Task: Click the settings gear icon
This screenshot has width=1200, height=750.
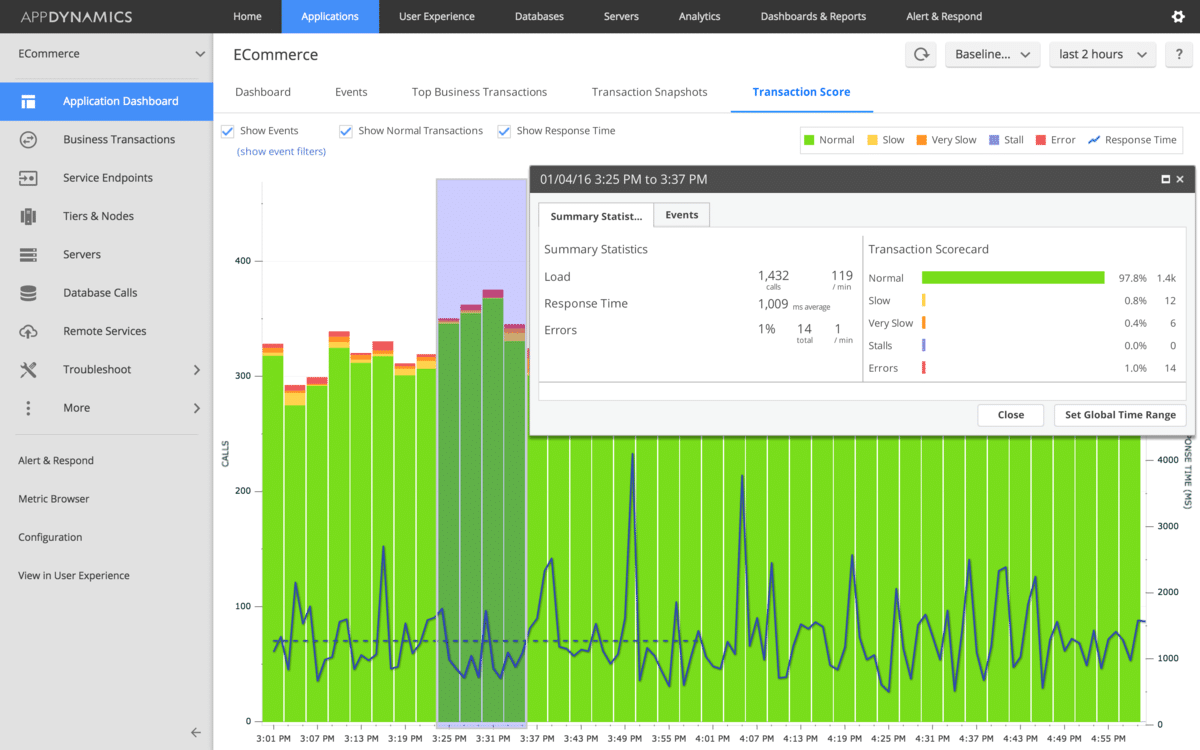Action: click(x=1177, y=16)
